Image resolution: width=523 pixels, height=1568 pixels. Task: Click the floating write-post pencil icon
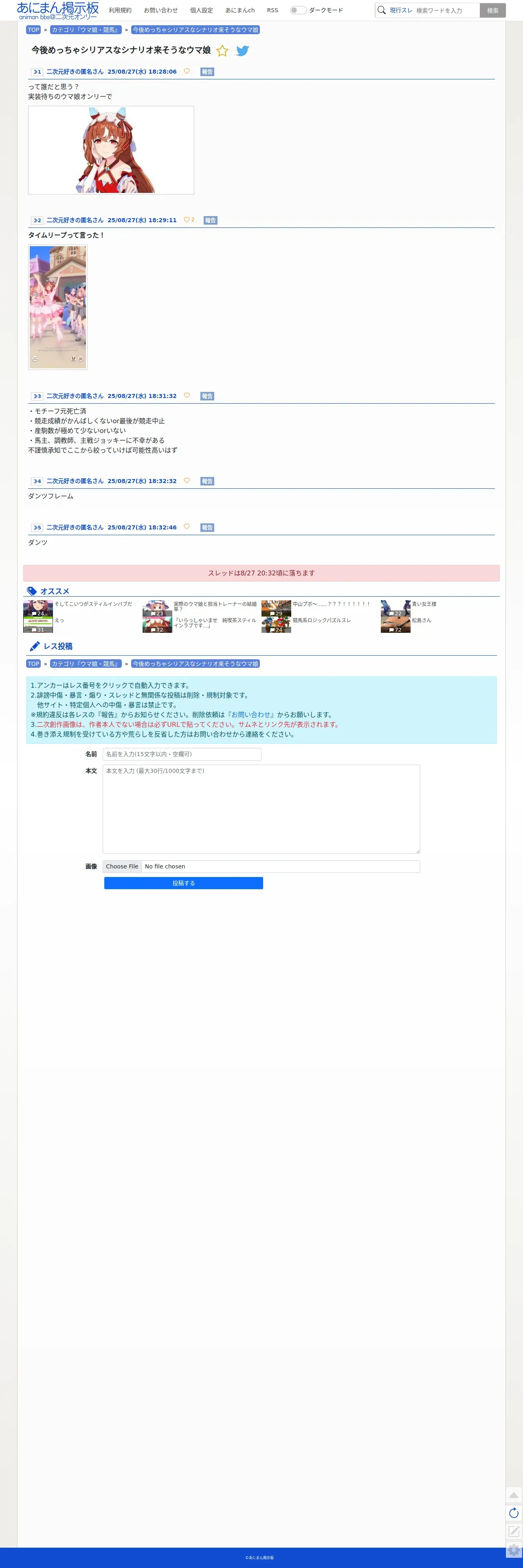[x=514, y=1531]
